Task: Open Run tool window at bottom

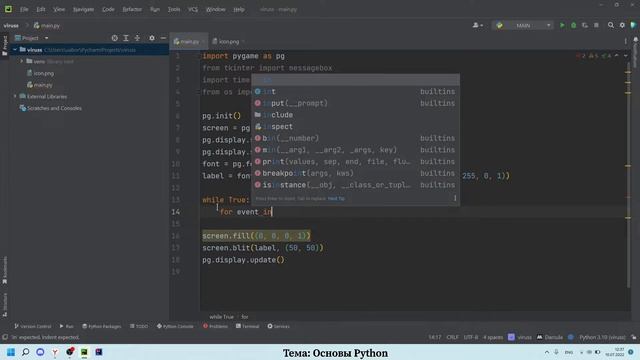Action: pyautogui.click(x=67, y=327)
